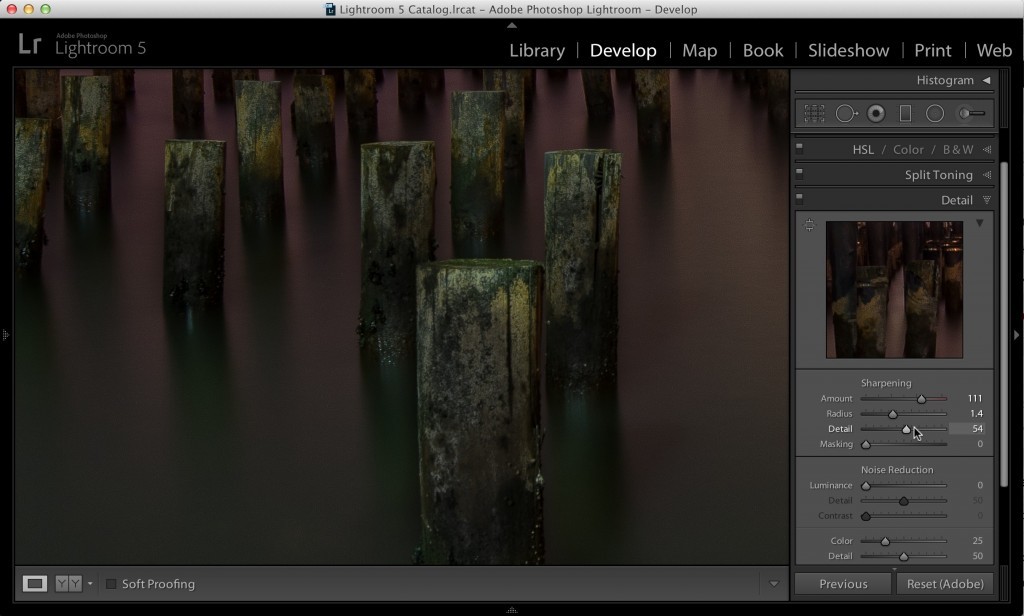Viewport: 1024px width, 616px height.
Task: Click the Lightroom Lr logo
Action: pyautogui.click(x=30, y=44)
